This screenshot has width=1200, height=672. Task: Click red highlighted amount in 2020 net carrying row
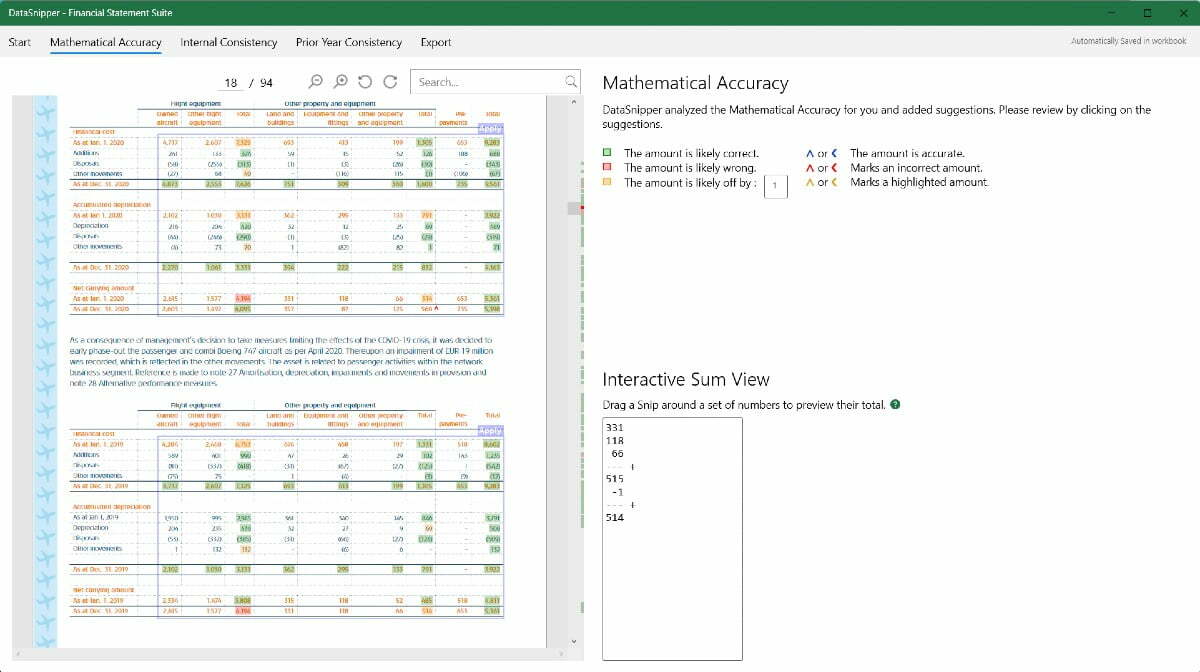pyautogui.click(x=243, y=298)
